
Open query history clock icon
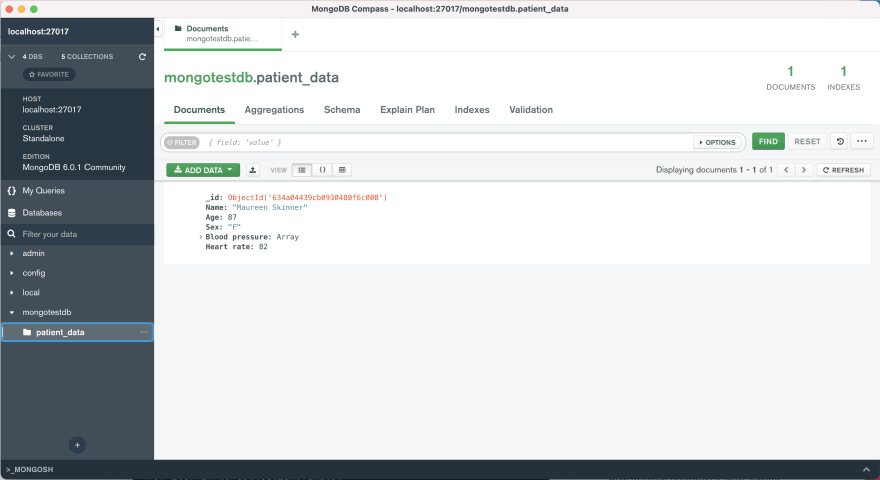coord(840,141)
